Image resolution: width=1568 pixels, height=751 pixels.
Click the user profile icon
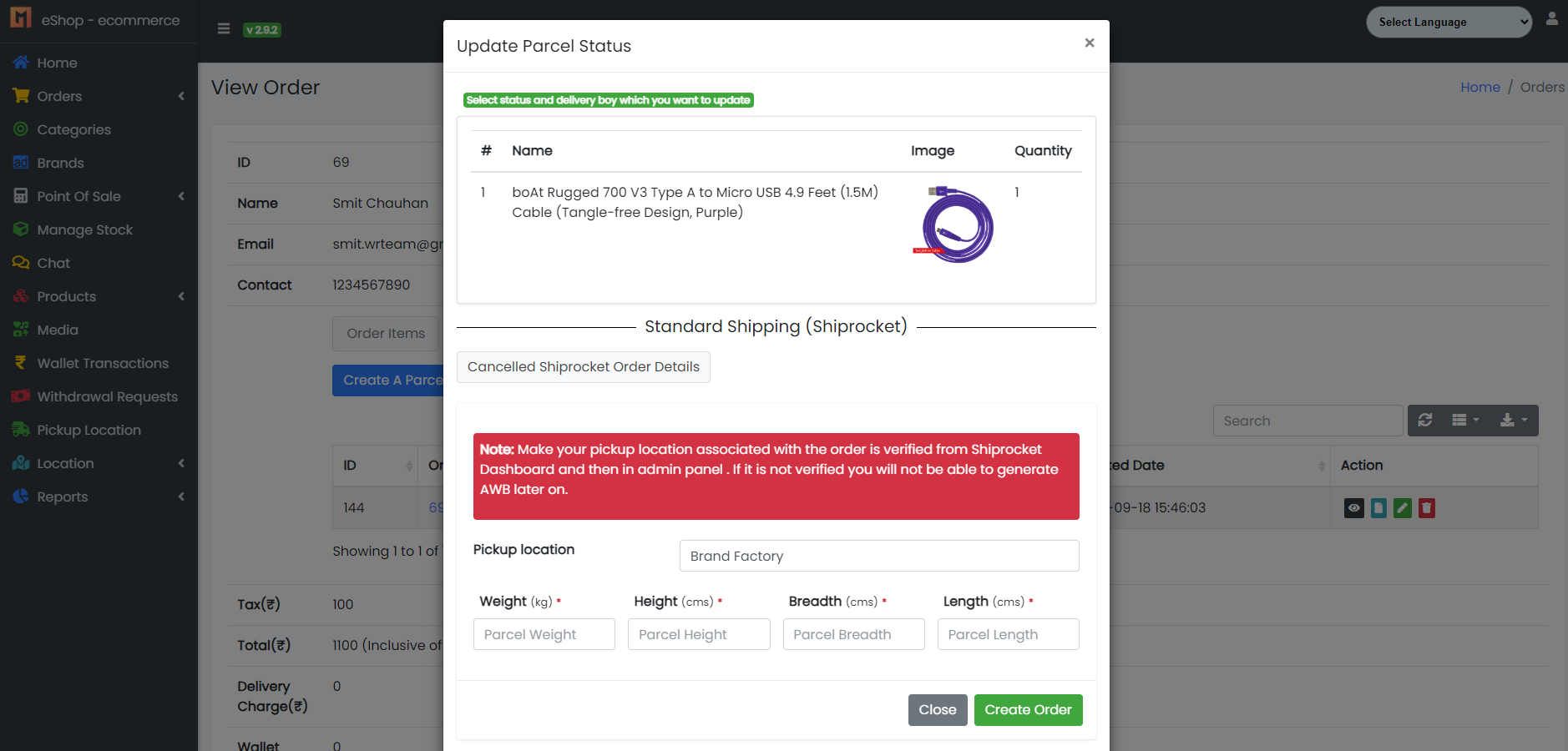[x=1552, y=19]
